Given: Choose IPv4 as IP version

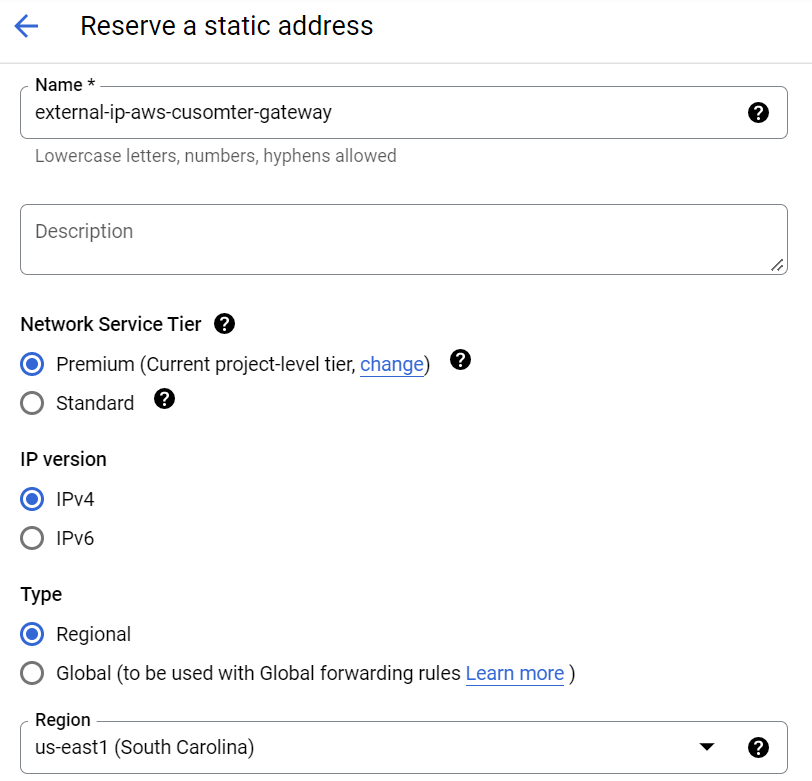Looking at the screenshot, I should [x=32, y=499].
